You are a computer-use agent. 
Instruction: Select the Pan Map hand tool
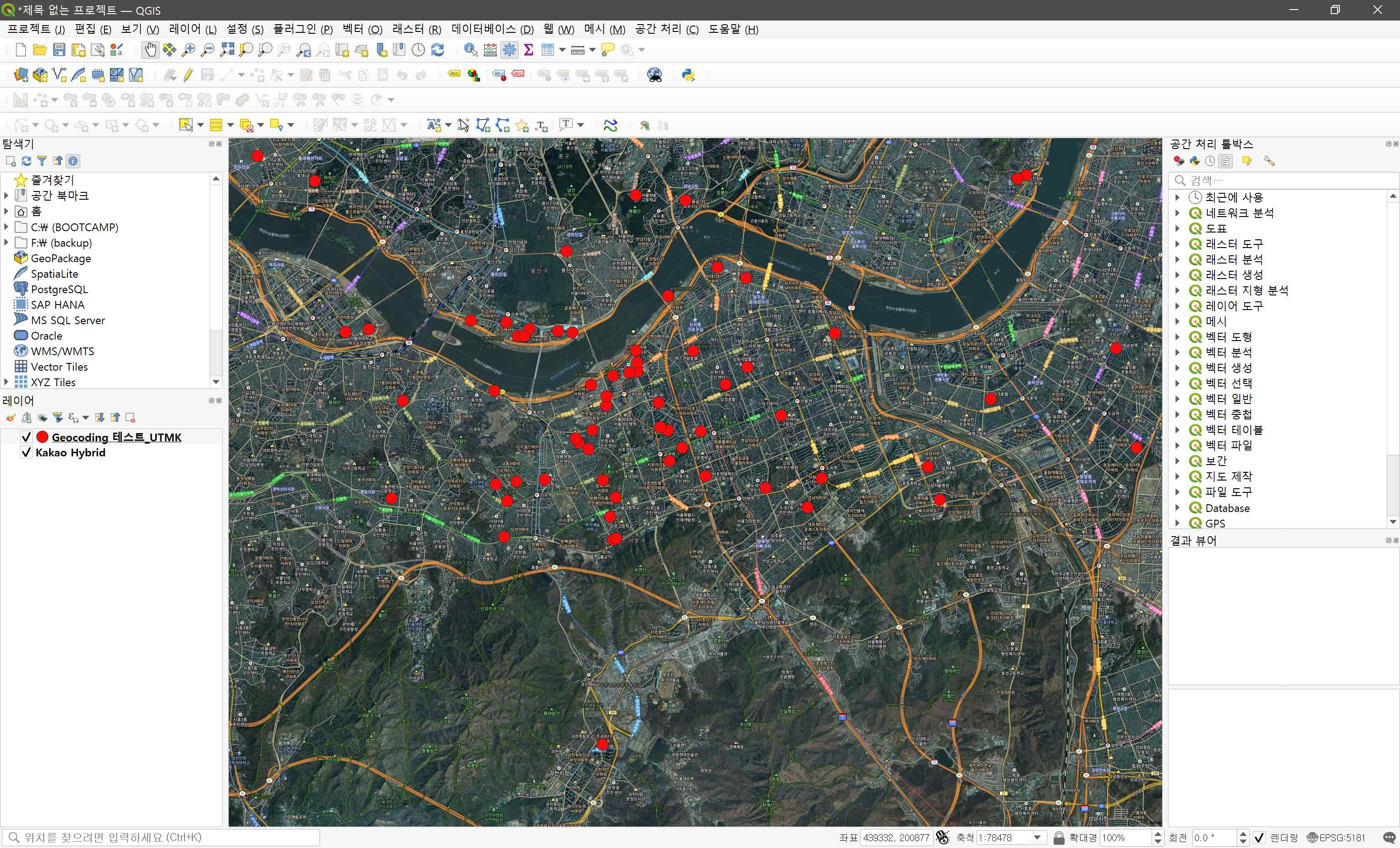[150, 50]
